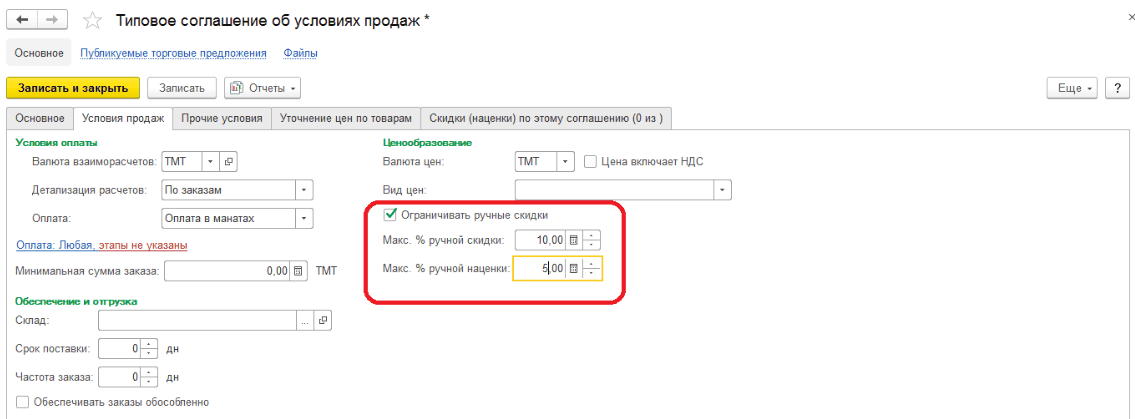Open calculator in minimum order amount field
The height and width of the screenshot is (419, 1135).
pos(298,270)
